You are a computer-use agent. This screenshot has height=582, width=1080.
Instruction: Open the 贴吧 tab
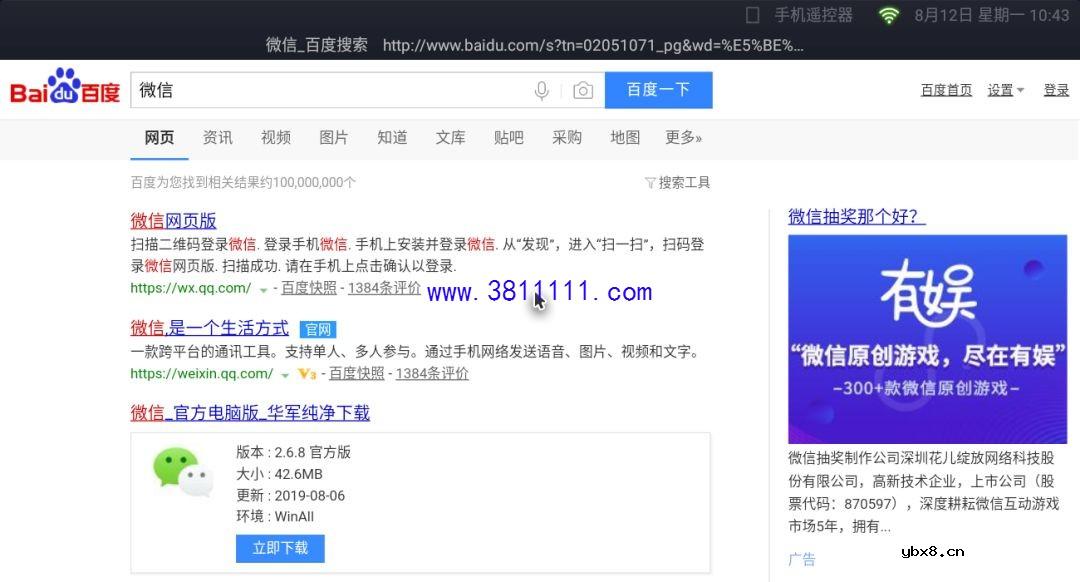point(509,138)
